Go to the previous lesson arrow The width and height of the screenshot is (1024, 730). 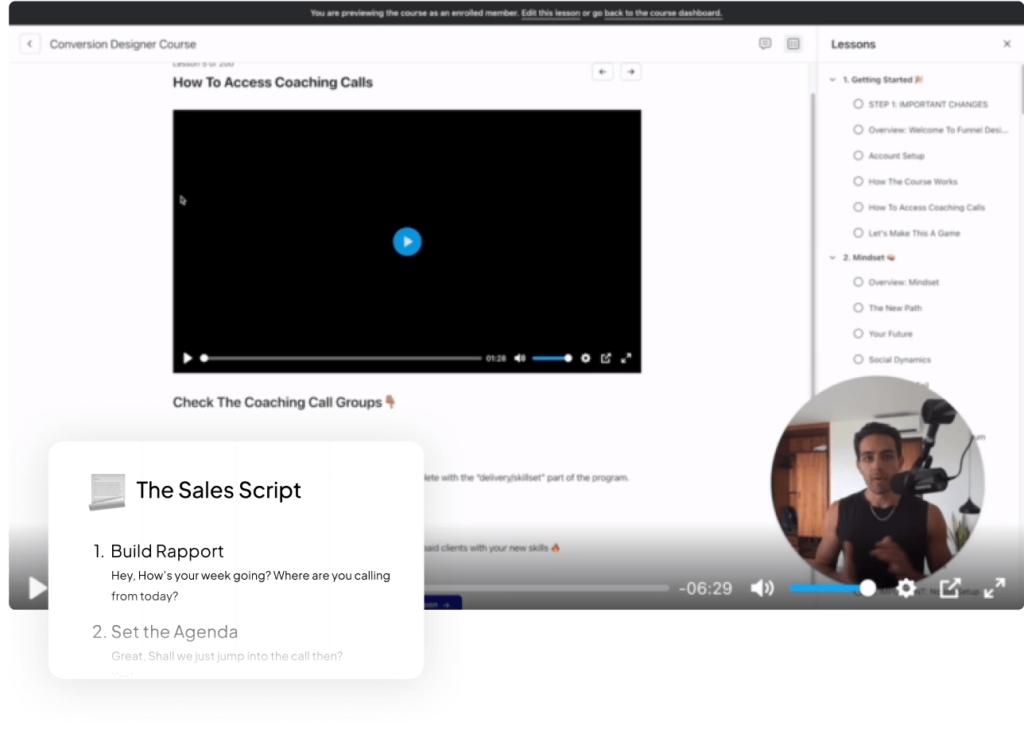pyautogui.click(x=602, y=72)
